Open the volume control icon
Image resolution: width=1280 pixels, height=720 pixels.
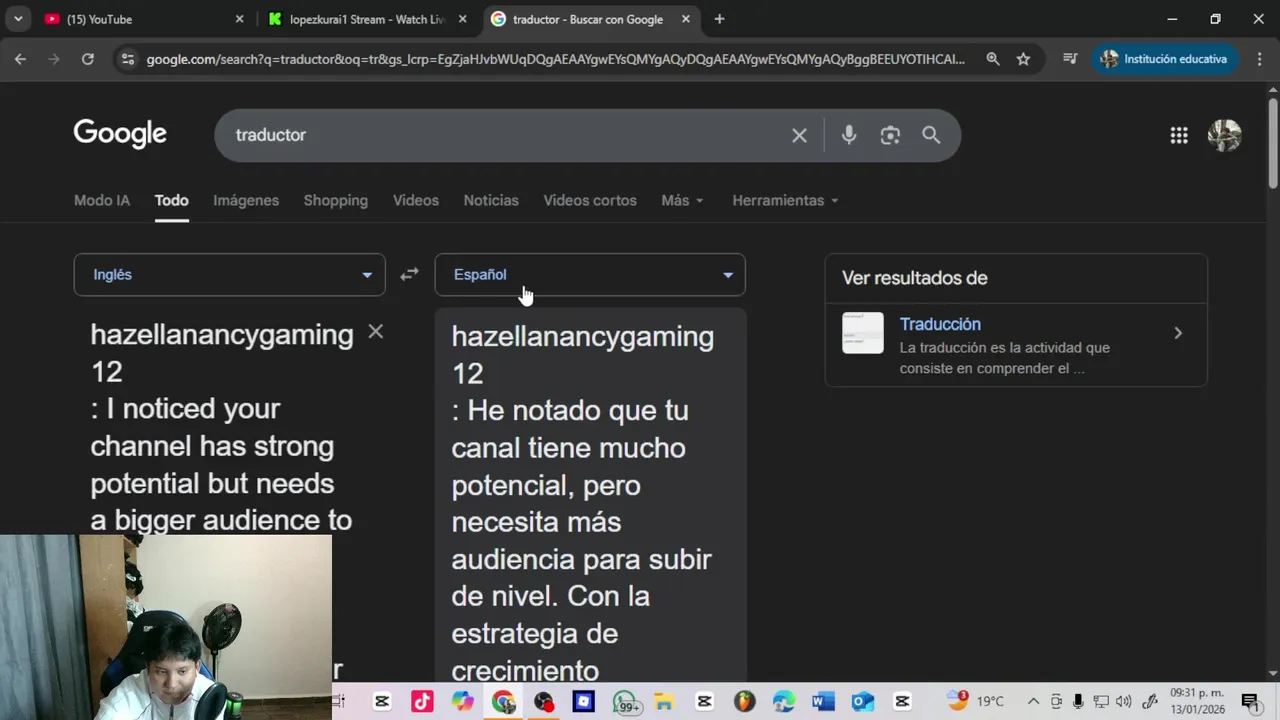(x=1123, y=702)
